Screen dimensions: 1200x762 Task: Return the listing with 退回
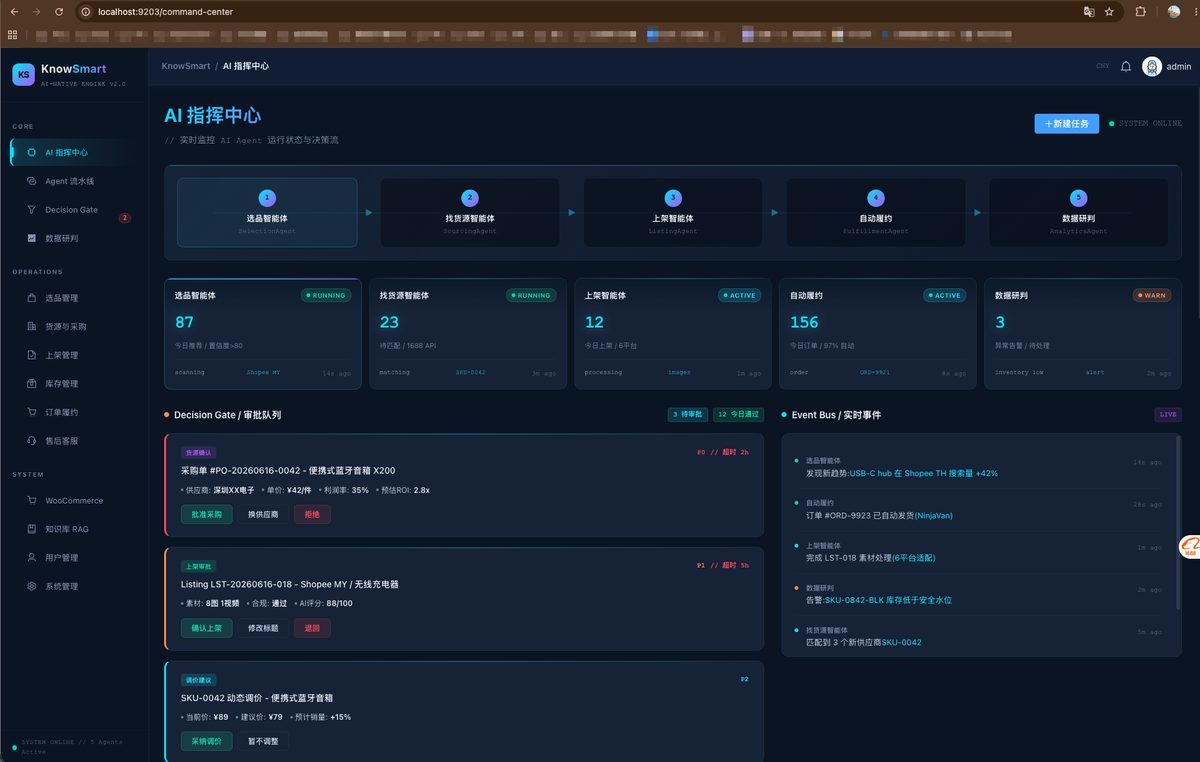(x=312, y=628)
